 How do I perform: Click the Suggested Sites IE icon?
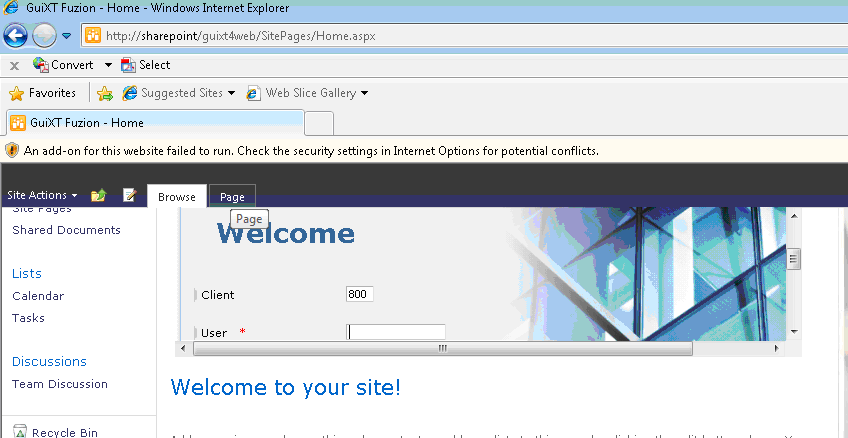click(130, 93)
